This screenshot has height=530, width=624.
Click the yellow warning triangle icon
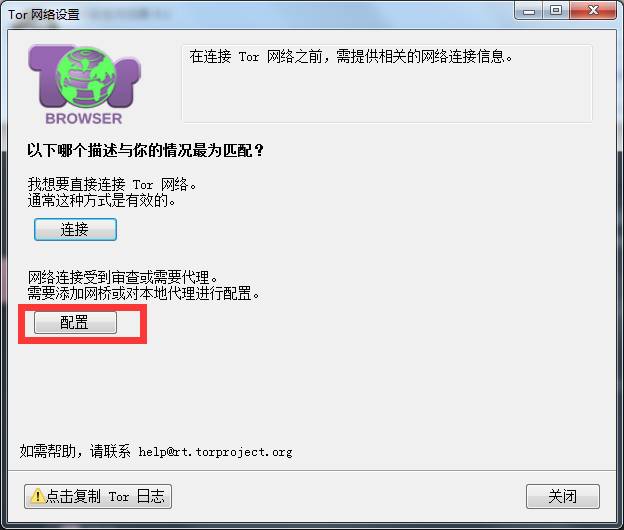pos(37,496)
